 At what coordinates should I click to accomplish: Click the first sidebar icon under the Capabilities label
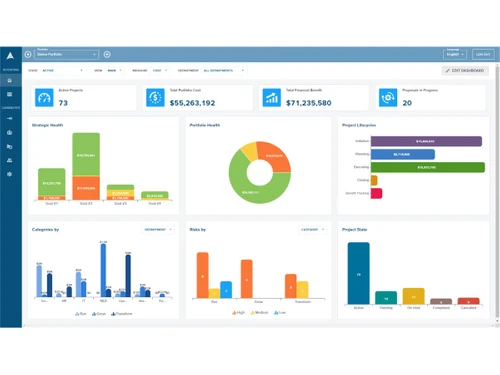(10, 118)
